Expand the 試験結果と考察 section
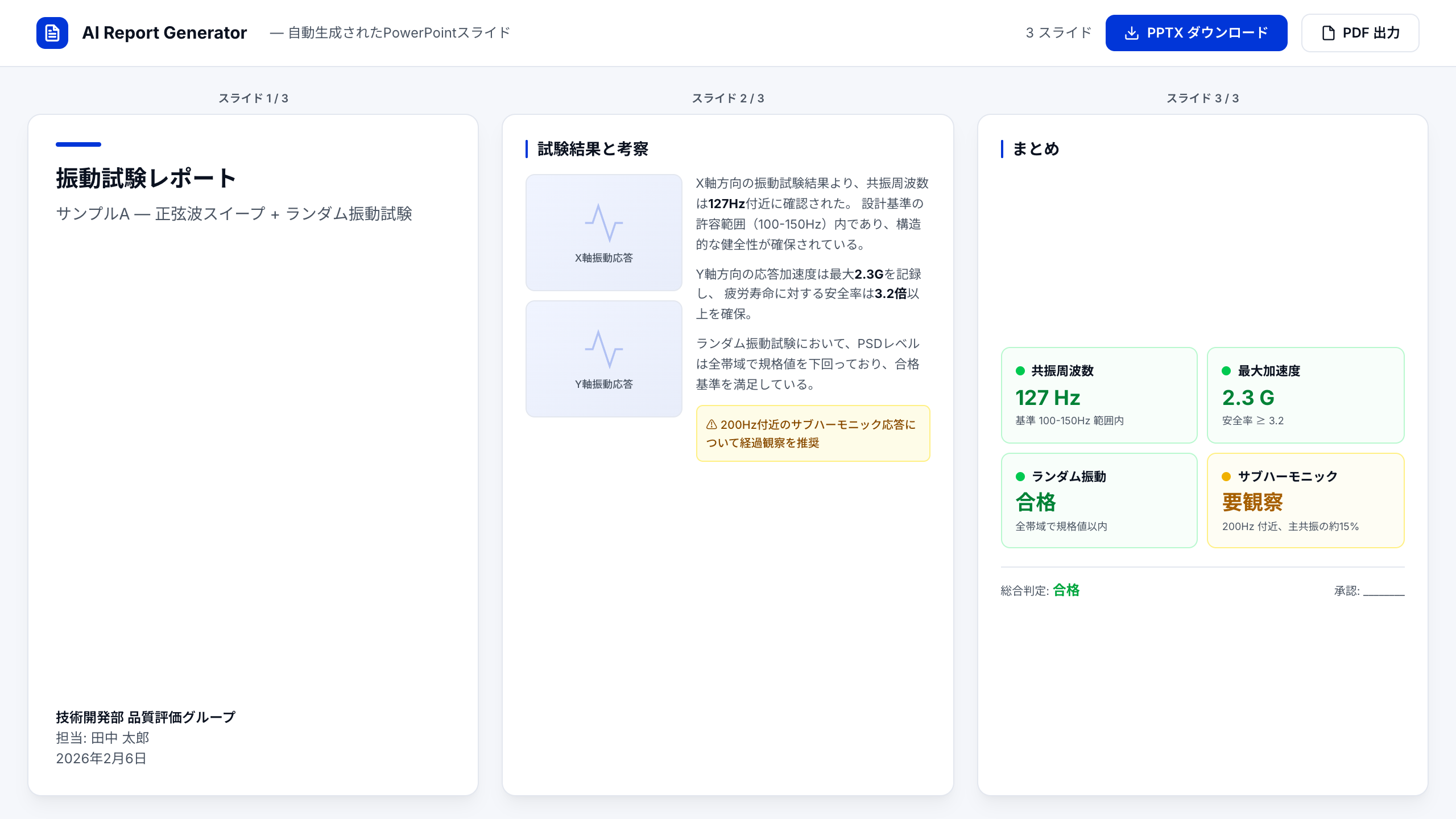The height and width of the screenshot is (819, 1456). click(x=593, y=150)
